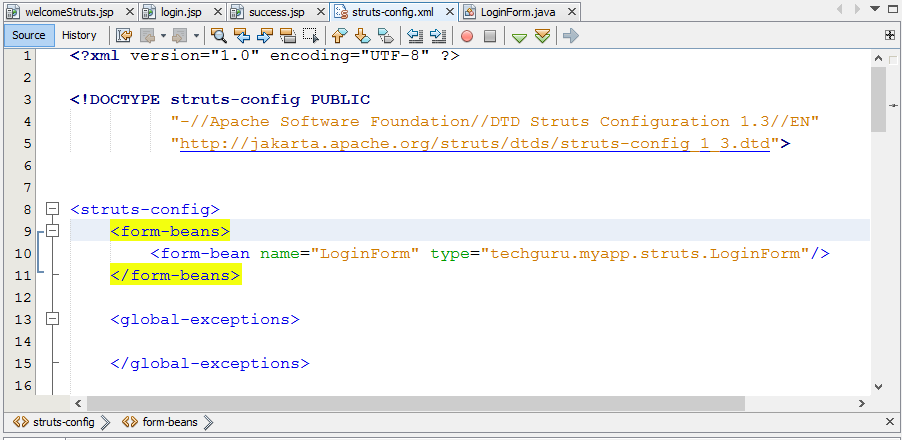The width and height of the screenshot is (902, 440).
Task: Select struts-config.xml tab
Action: click(392, 12)
